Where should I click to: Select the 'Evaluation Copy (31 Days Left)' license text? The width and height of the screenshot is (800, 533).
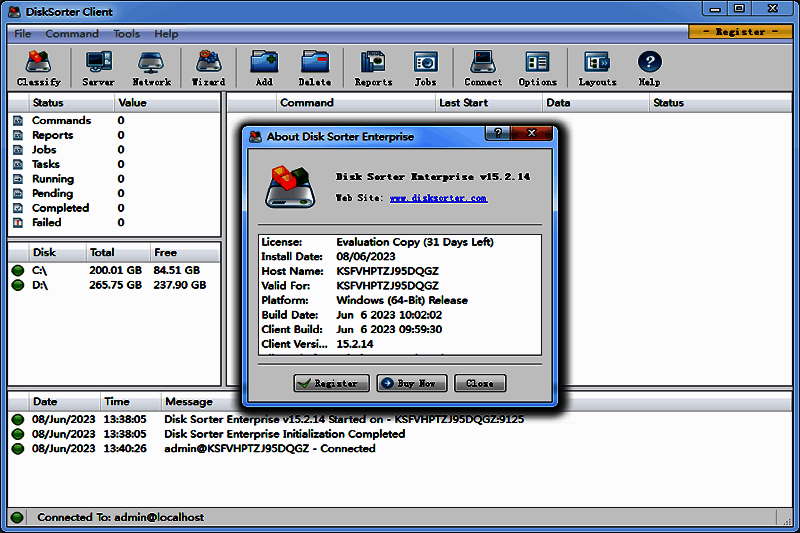pyautogui.click(x=415, y=242)
